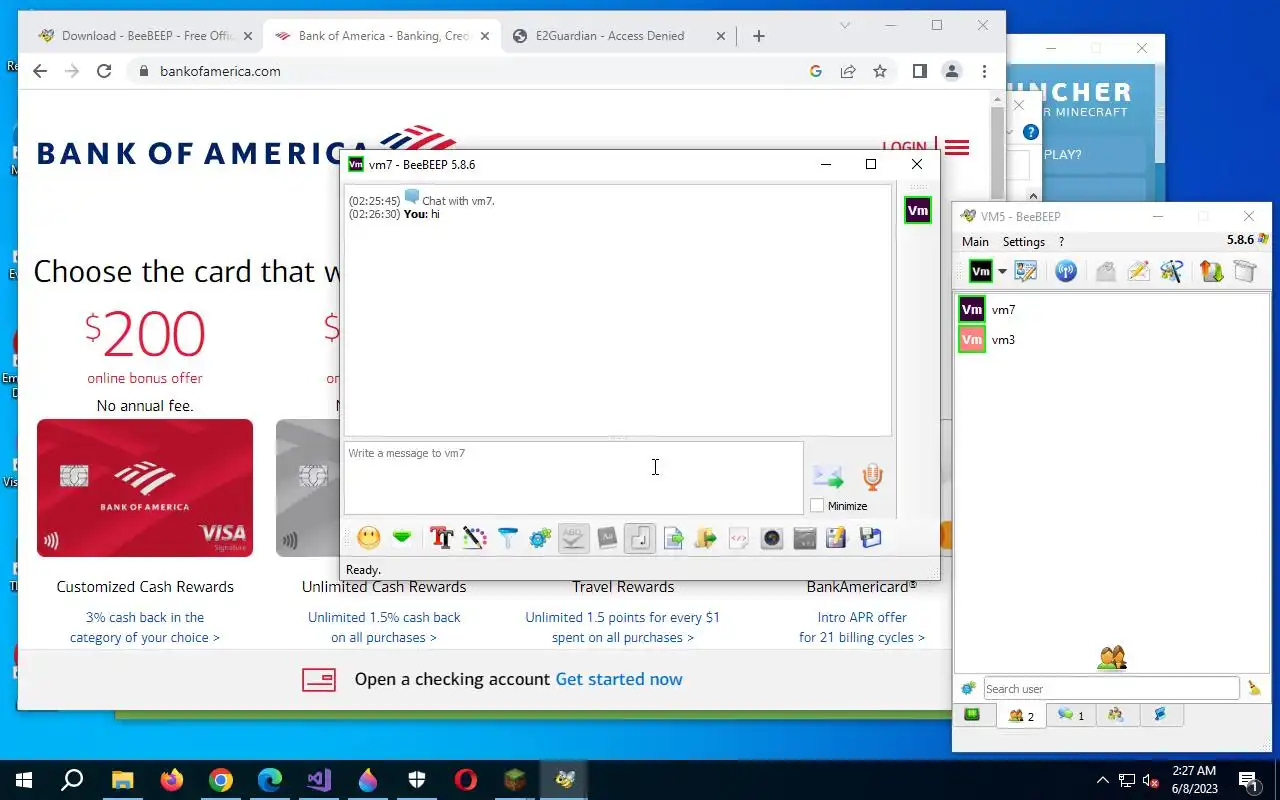Switch to the green square tab
The image size is (1280, 800).
[x=972, y=715]
